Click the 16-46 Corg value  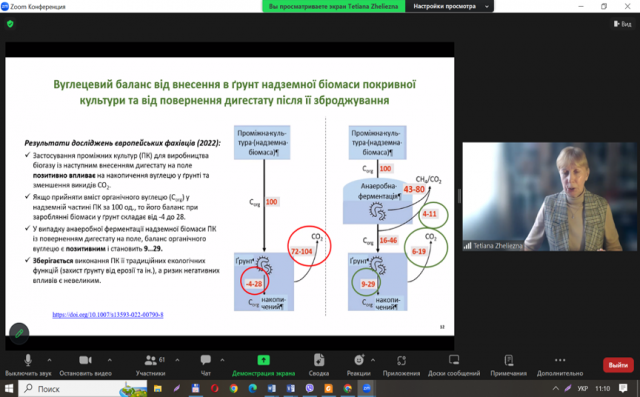(x=388, y=240)
